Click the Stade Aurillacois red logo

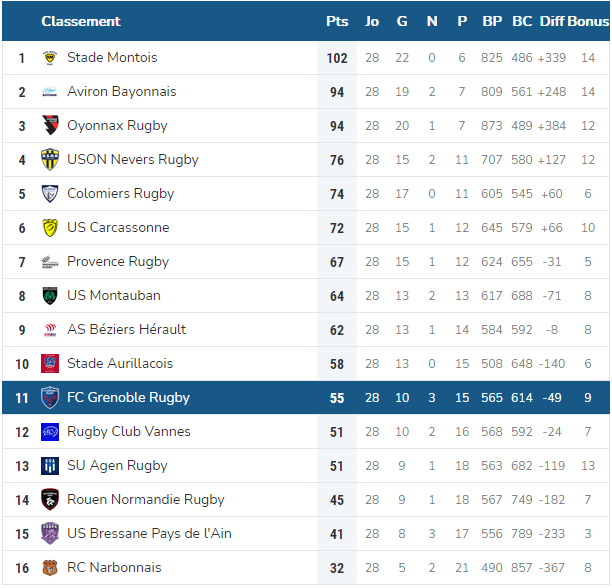50,364
